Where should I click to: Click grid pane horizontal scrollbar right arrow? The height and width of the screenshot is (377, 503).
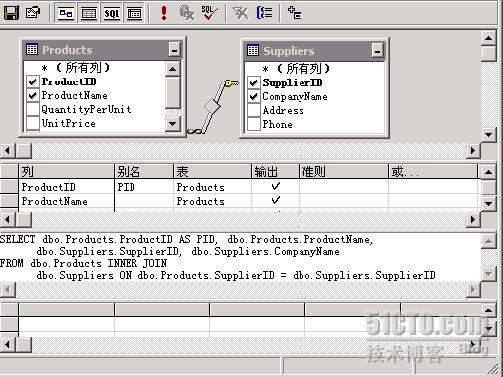pos(473,219)
